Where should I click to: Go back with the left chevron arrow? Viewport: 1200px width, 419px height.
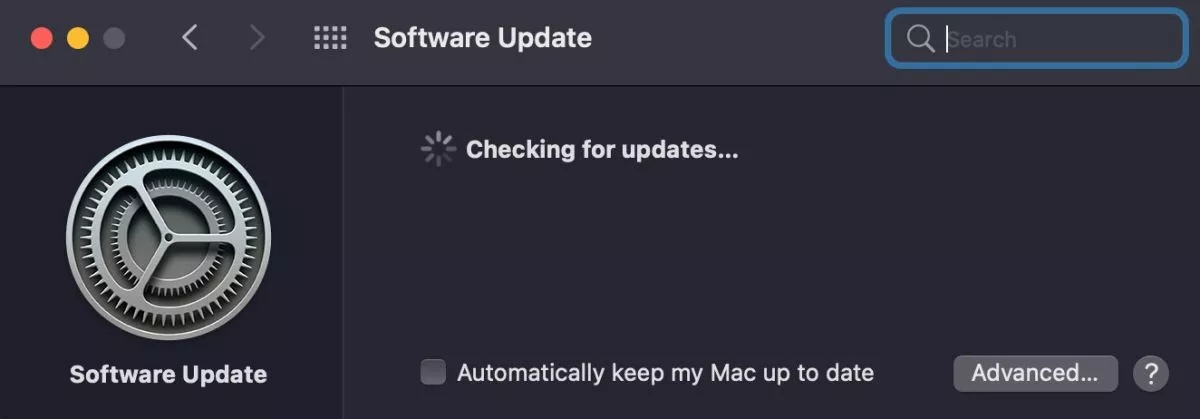190,38
